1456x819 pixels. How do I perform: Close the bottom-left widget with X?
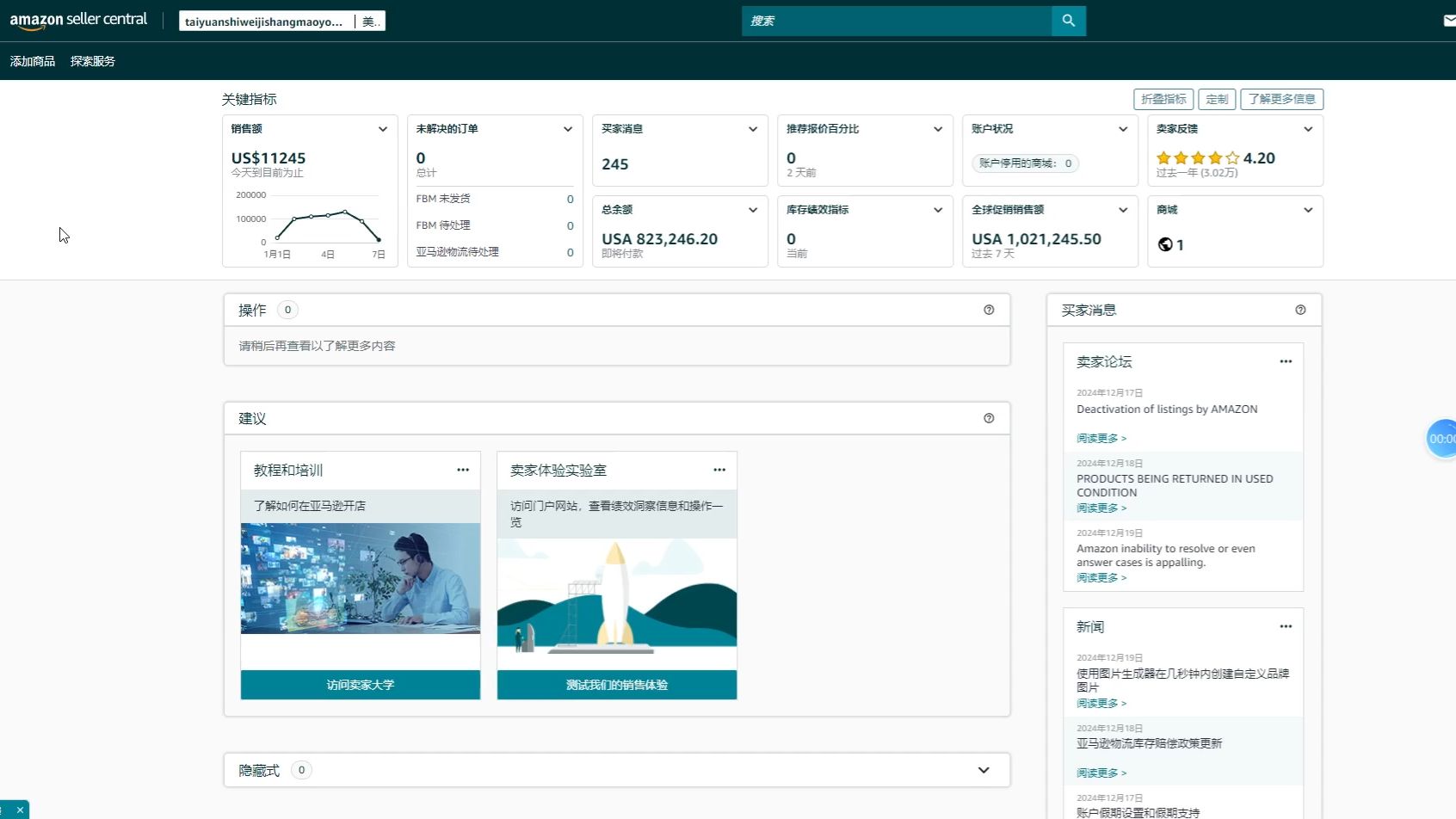pyautogui.click(x=20, y=810)
